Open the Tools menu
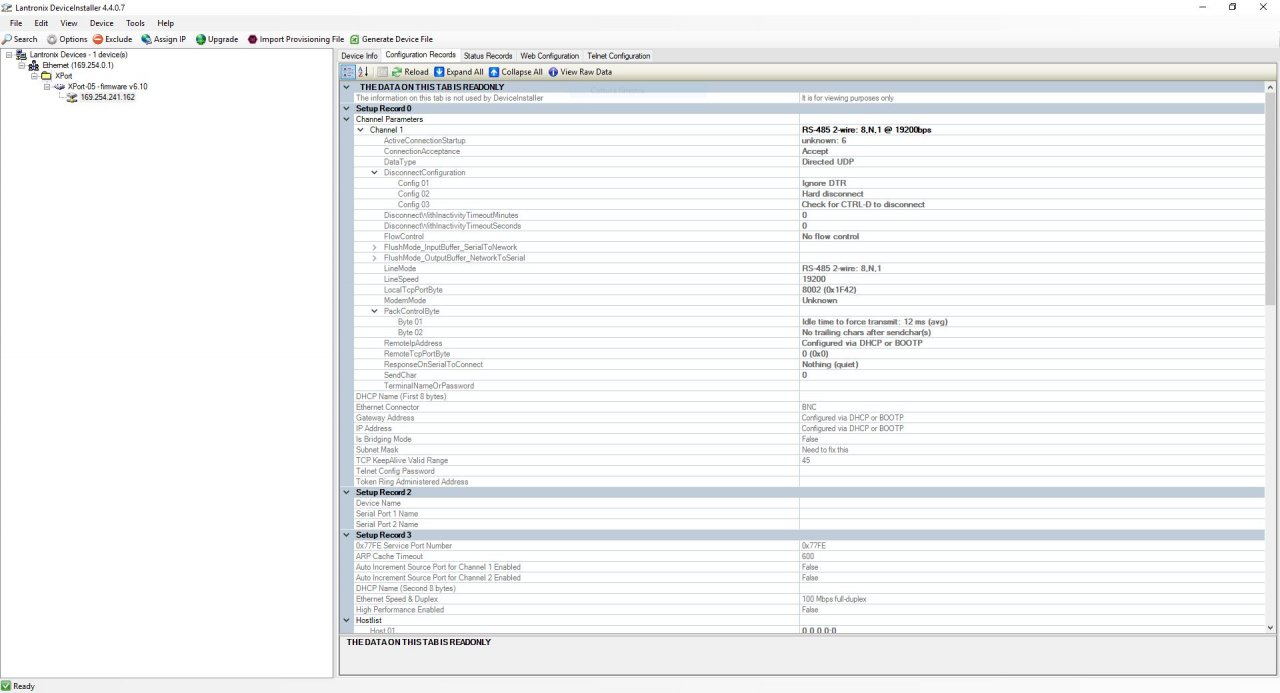Image resolution: width=1280 pixels, height=693 pixels. 135,23
